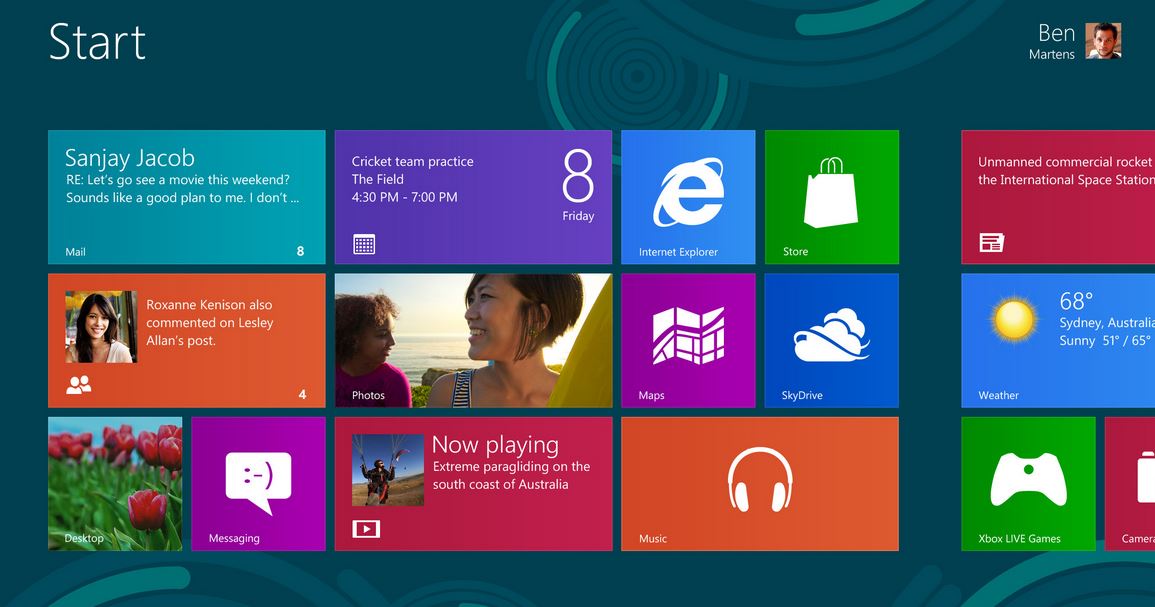Click the 68° temperature reading
The image size is (1155, 607).
click(1076, 301)
